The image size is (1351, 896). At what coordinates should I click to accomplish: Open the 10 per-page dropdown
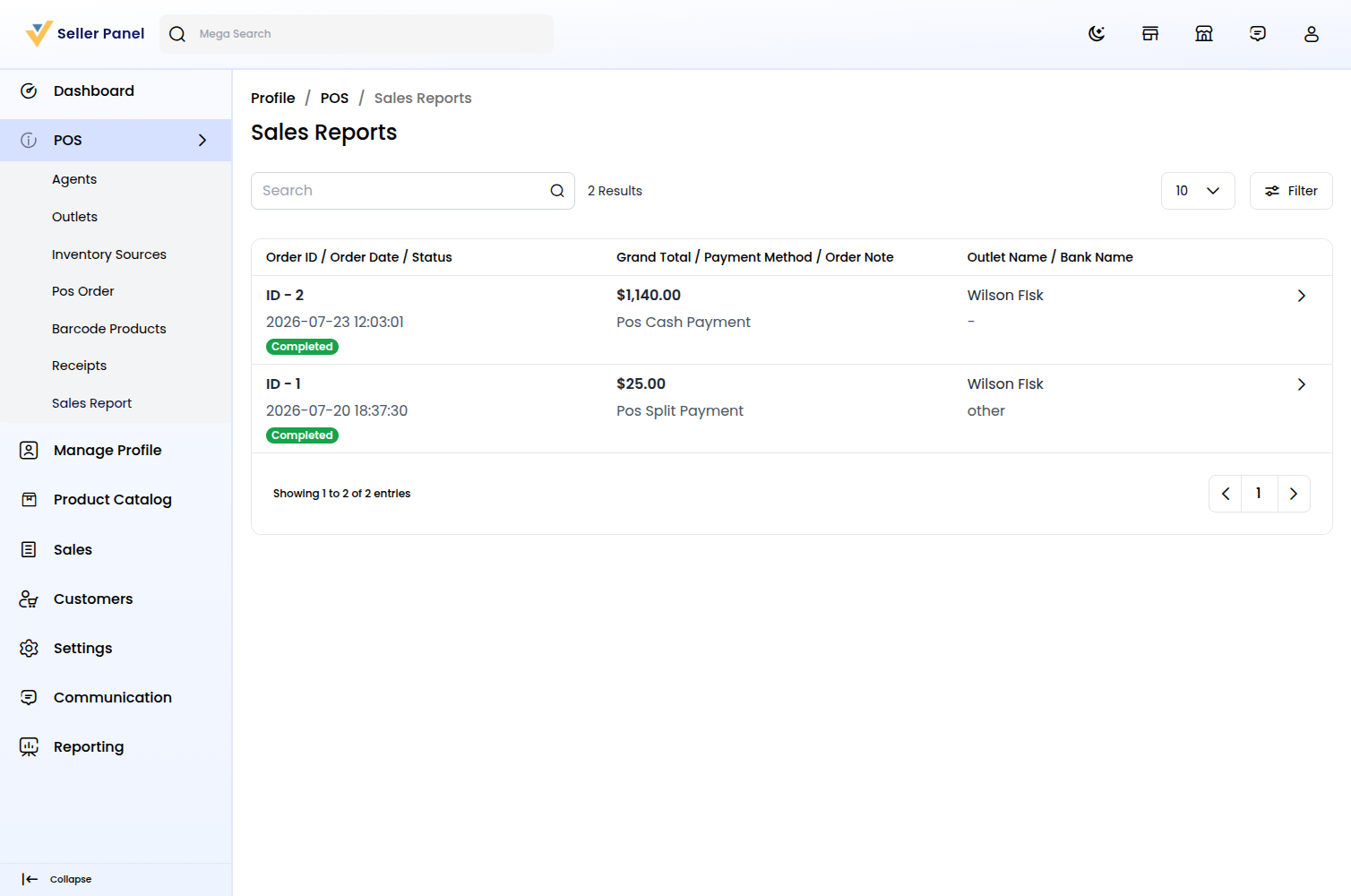(1198, 191)
